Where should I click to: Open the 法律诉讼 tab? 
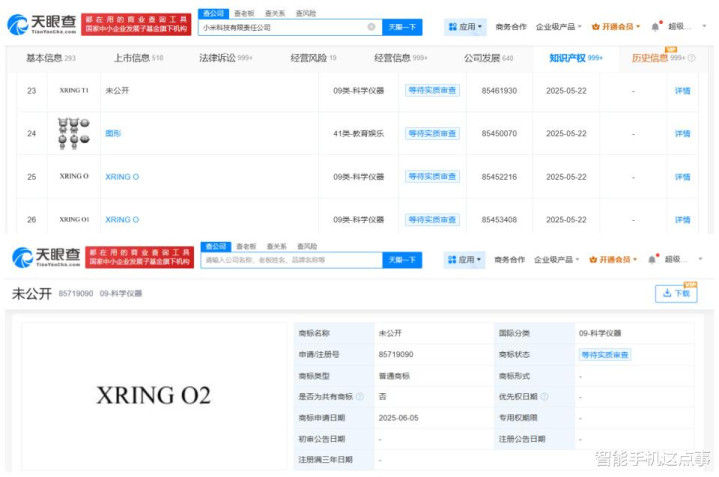[x=226, y=58]
